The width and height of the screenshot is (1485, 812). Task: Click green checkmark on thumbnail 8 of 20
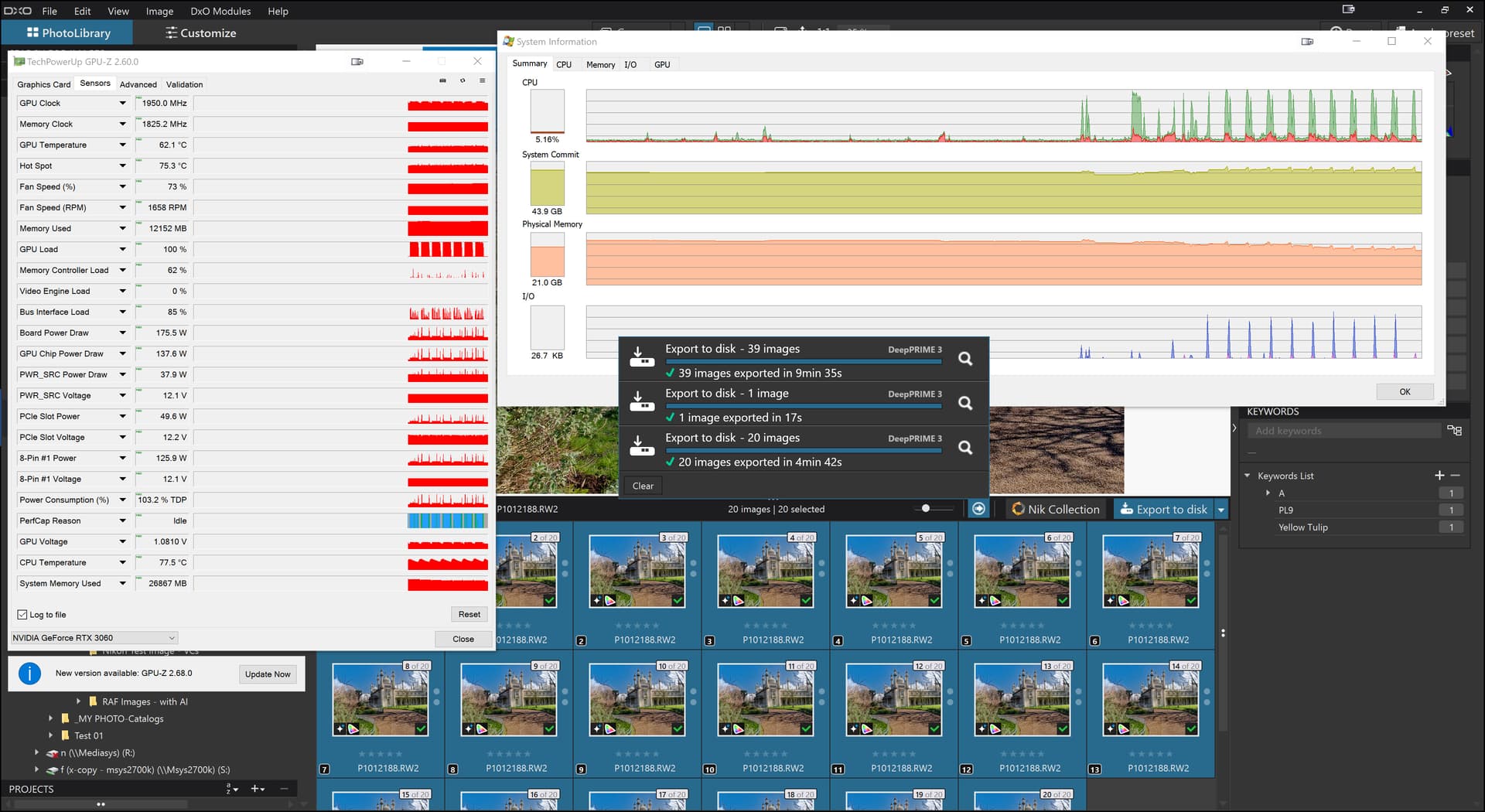tap(421, 729)
